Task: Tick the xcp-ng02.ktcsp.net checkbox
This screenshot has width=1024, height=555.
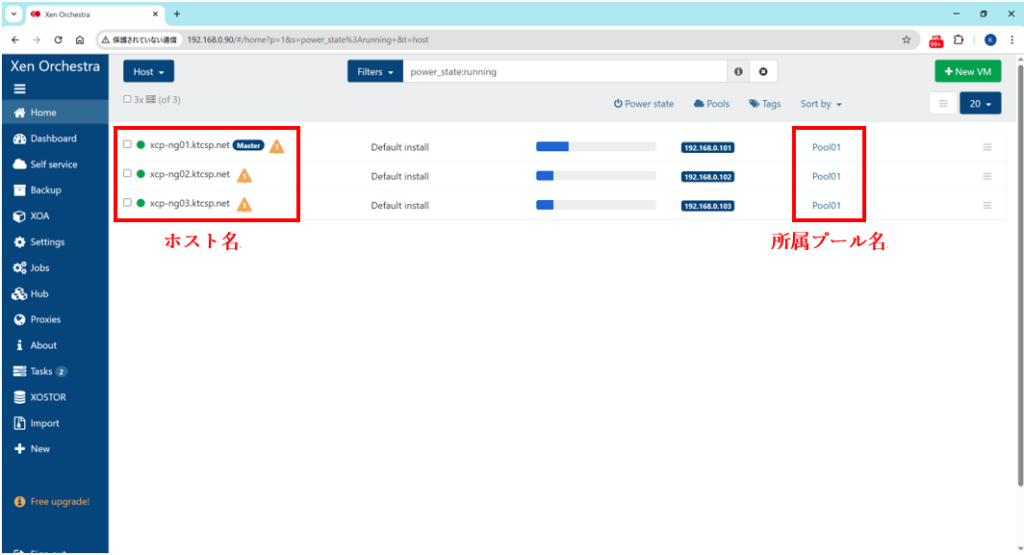Action: click(127, 174)
